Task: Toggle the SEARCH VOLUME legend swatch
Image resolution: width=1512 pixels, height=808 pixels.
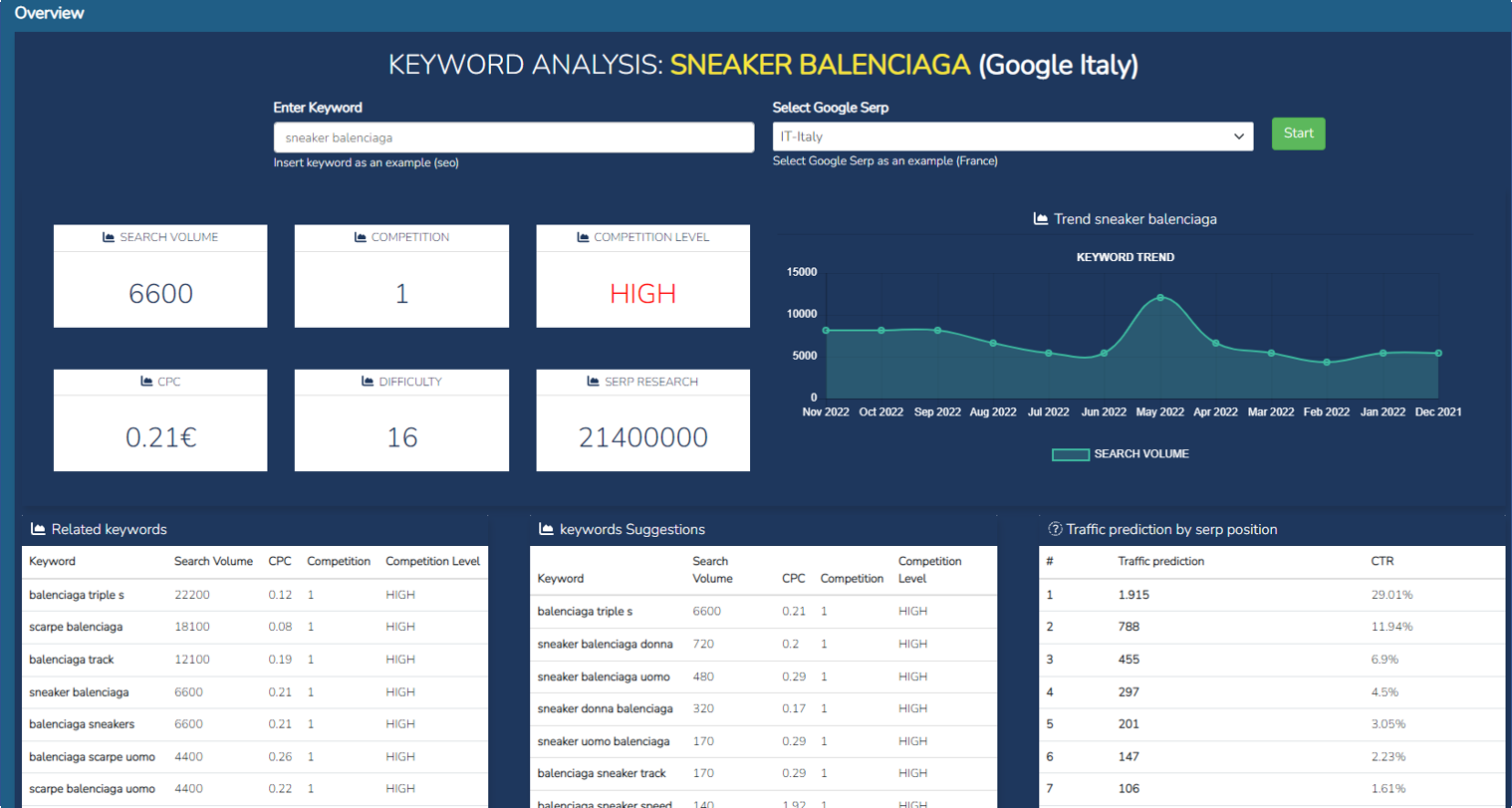Action: (x=1071, y=454)
